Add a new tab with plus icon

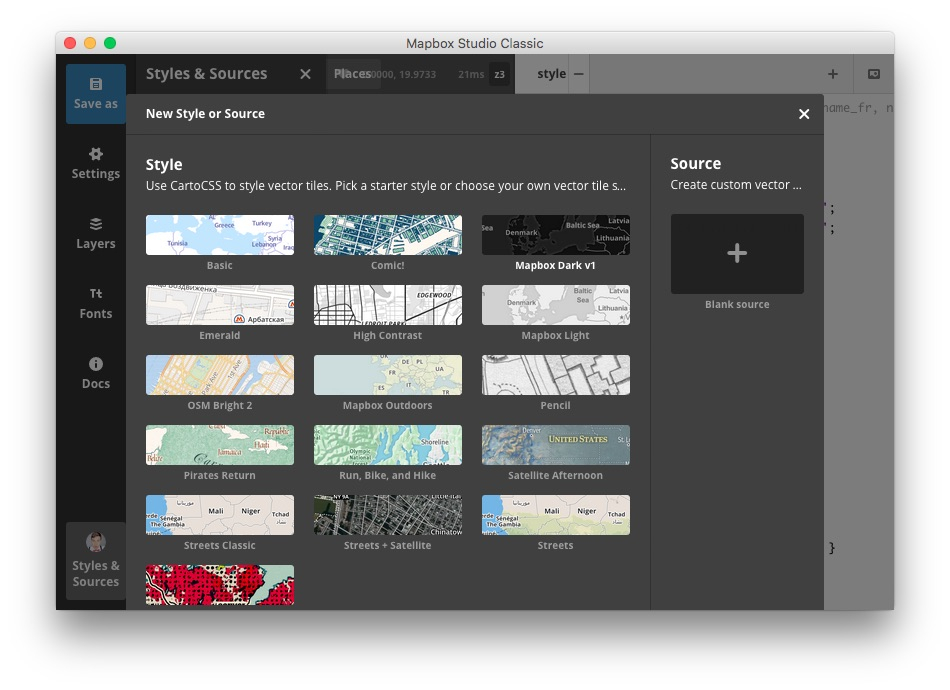coord(832,74)
